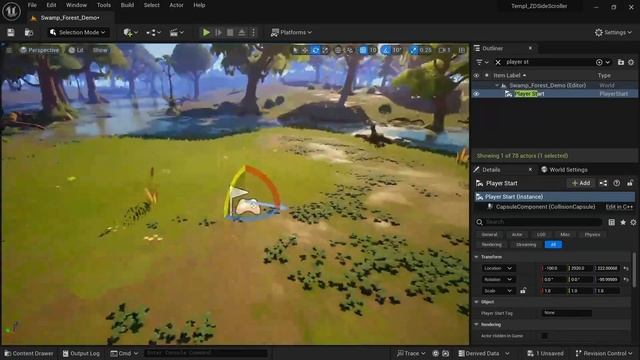Choose the Scale gizmo tool in the viewport

[x=325, y=50]
